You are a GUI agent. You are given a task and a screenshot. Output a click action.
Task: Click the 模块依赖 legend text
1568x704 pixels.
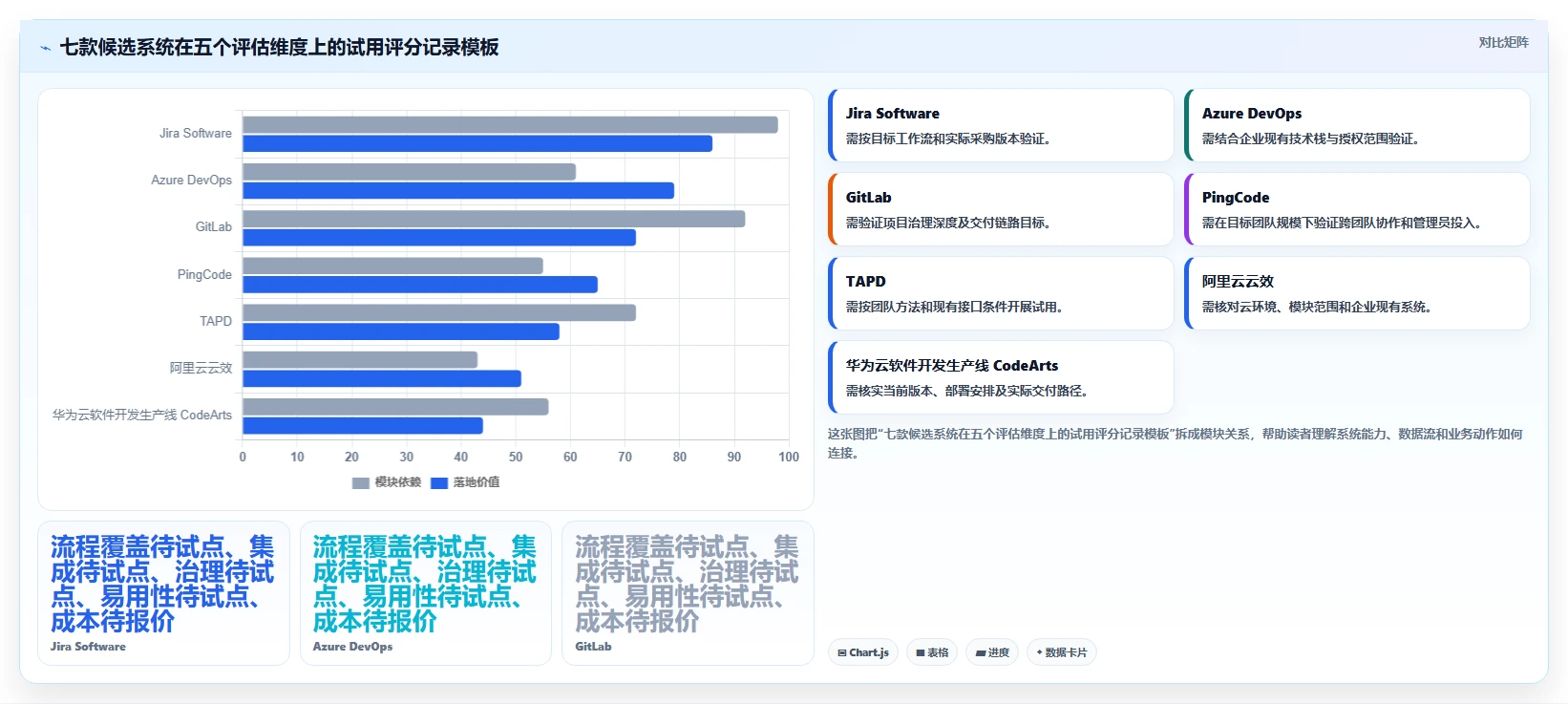[398, 482]
